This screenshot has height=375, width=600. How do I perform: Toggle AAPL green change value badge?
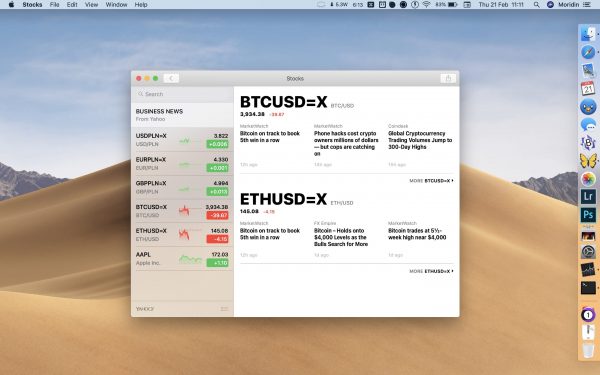pyautogui.click(x=217, y=263)
